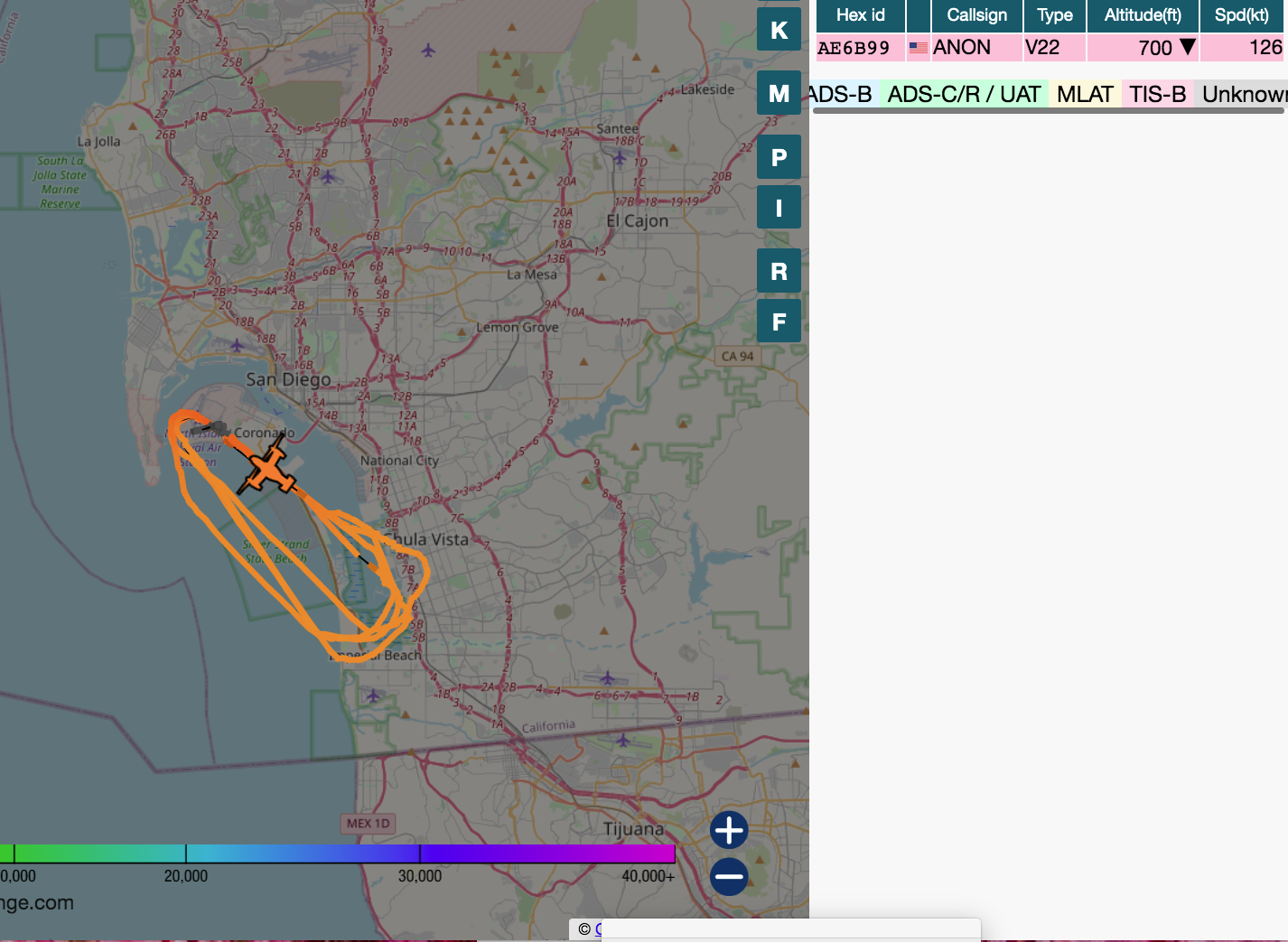This screenshot has height=942, width=1288.
Task: Toggle the F map control button
Action: point(779,322)
